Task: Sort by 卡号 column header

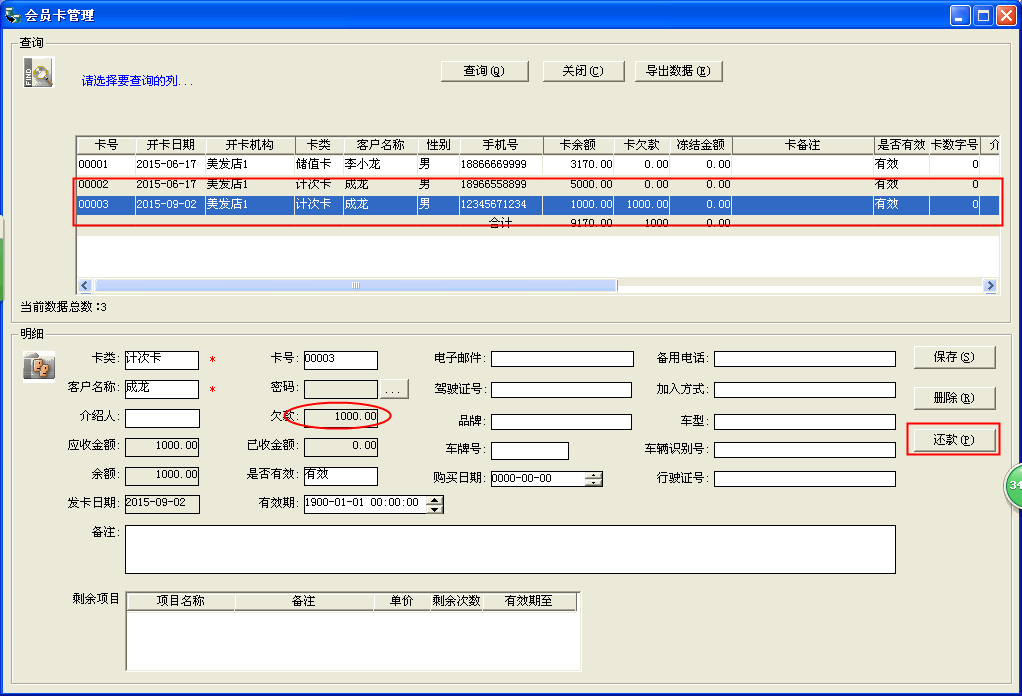Action: point(106,145)
